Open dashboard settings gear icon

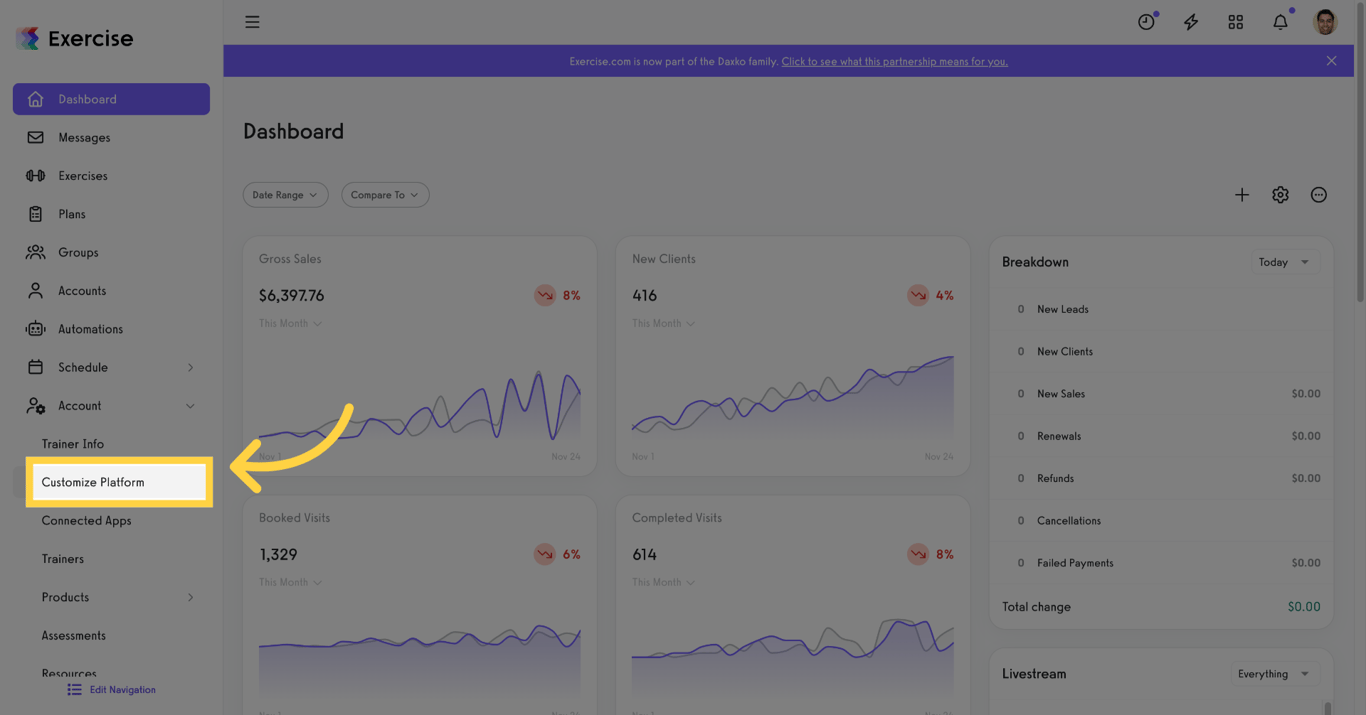click(1280, 195)
